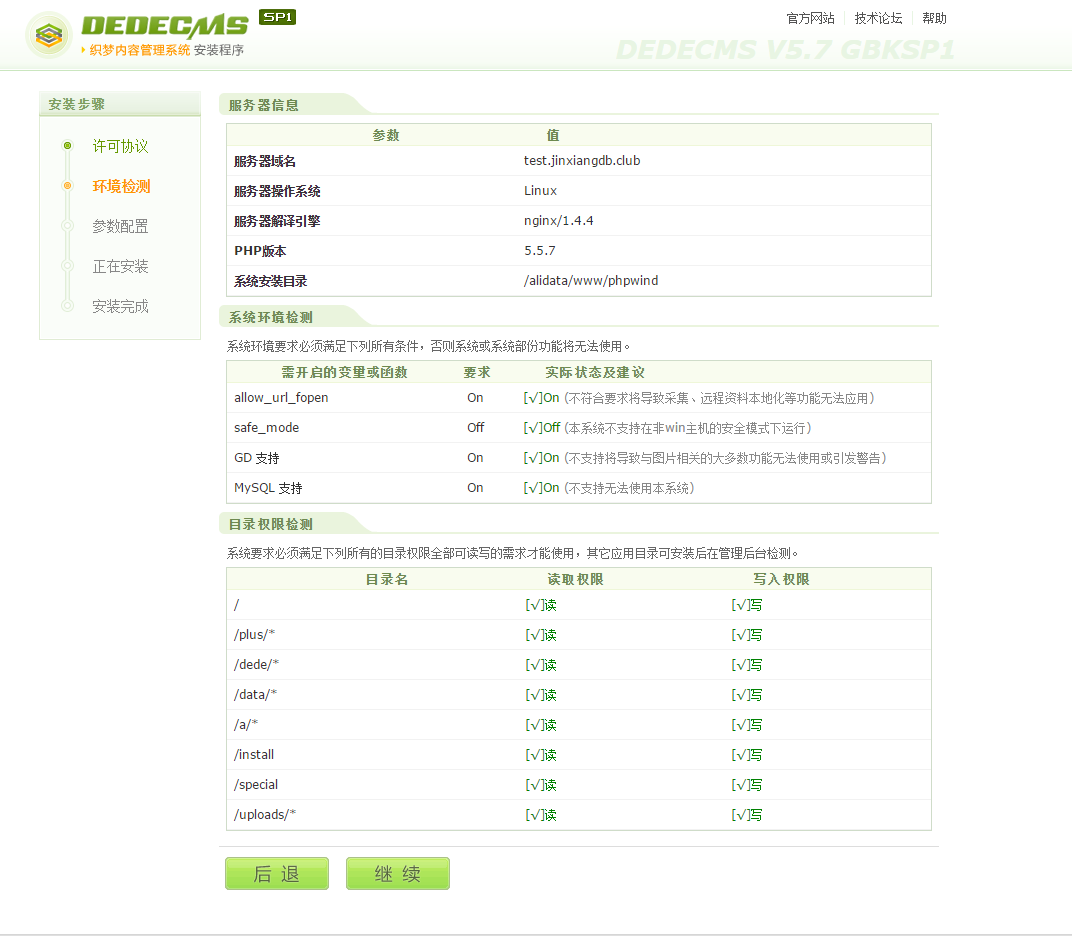Select the 正在安装 step label
1072x936 pixels.
(120, 267)
